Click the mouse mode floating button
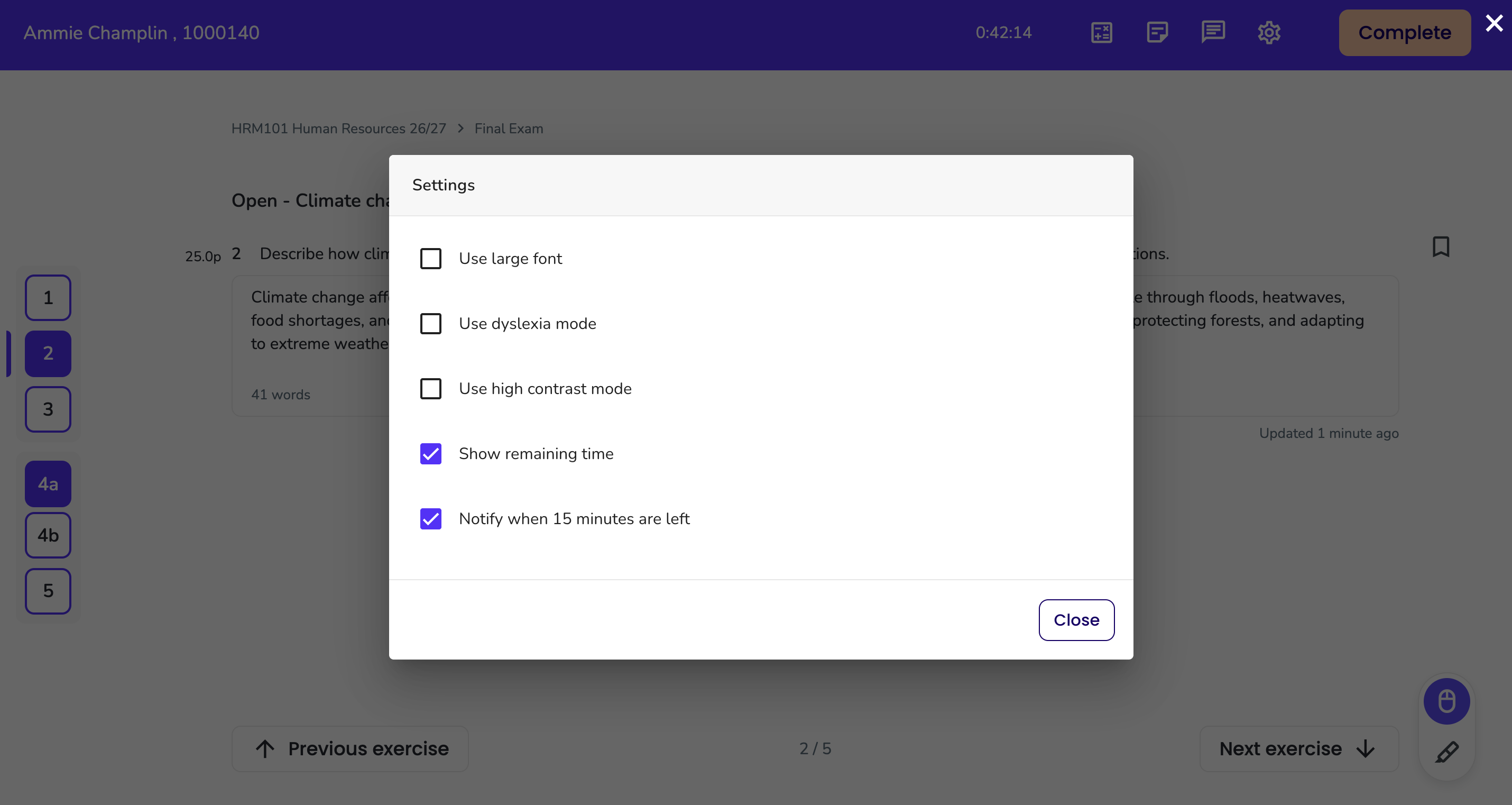 pos(1446,701)
